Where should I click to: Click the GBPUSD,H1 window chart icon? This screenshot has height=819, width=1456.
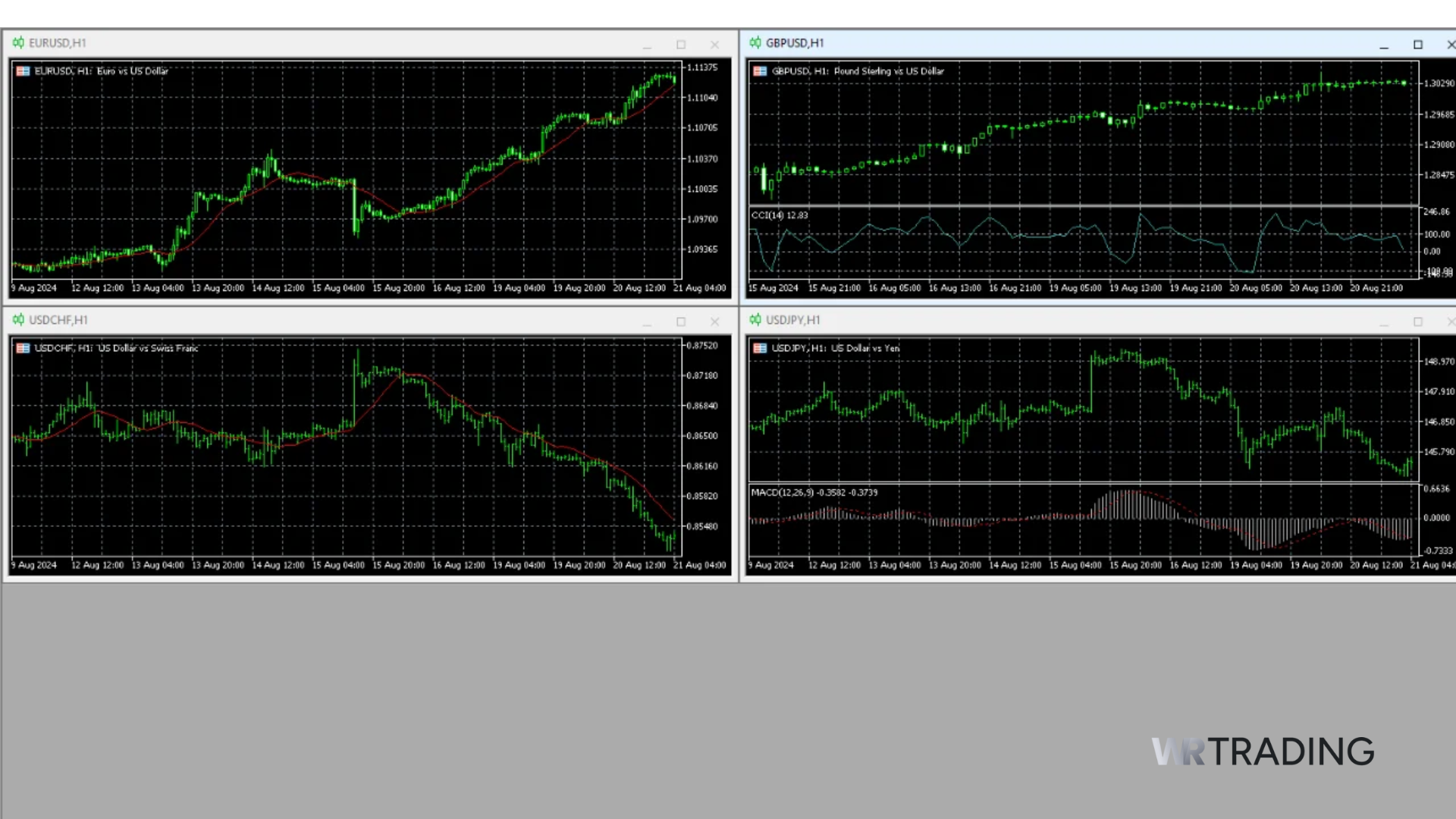pyautogui.click(x=755, y=43)
